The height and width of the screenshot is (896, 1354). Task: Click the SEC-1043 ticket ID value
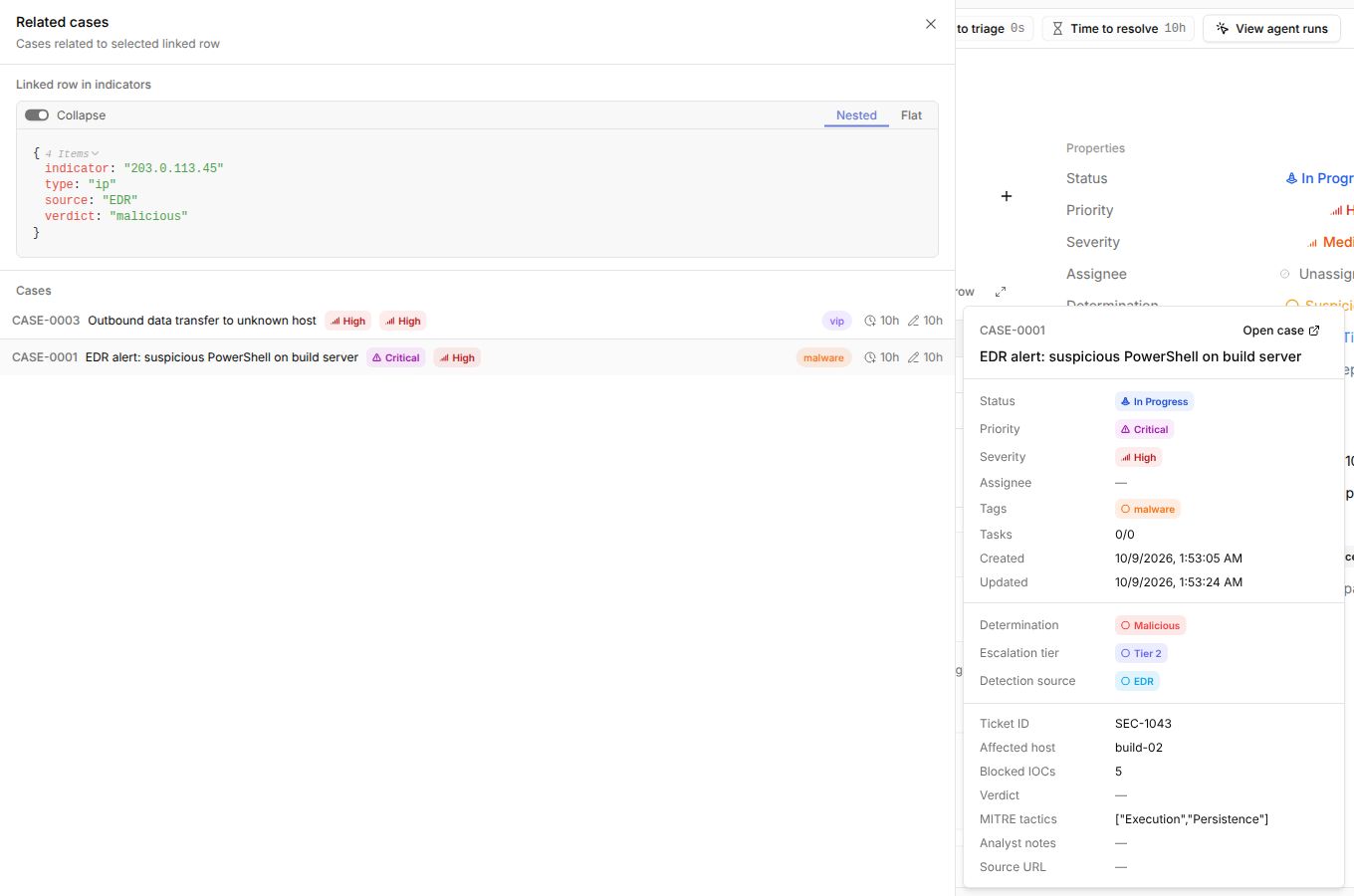point(1143,724)
